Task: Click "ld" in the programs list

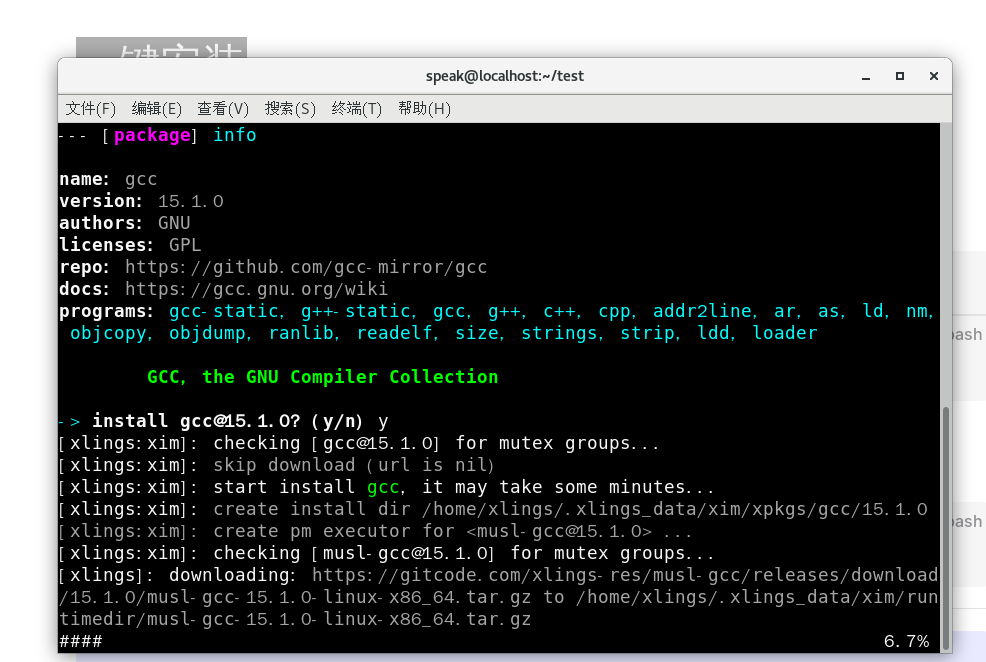Action: pos(873,311)
